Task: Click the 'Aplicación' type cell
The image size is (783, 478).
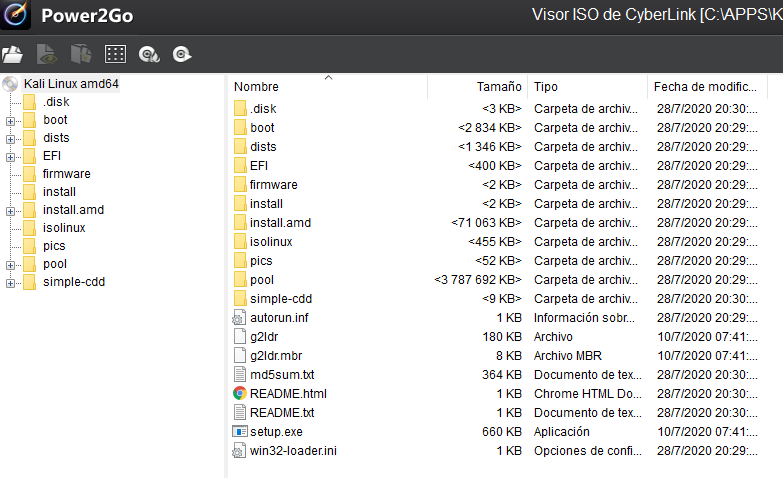Action: [562, 432]
